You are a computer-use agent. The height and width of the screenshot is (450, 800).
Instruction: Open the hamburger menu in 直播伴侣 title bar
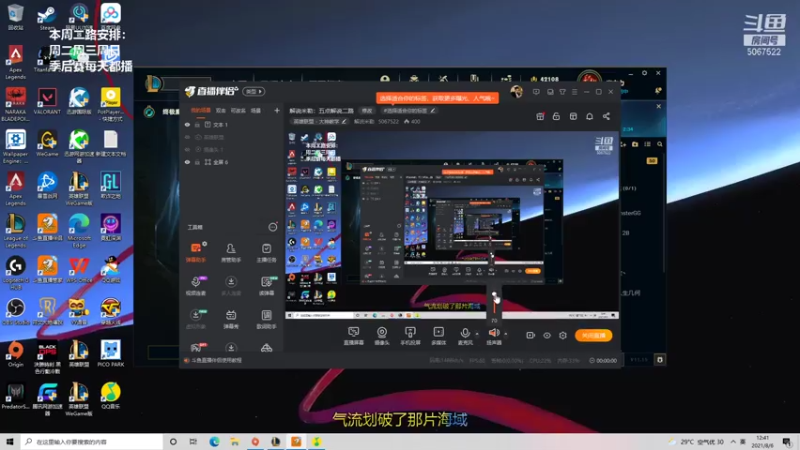[x=574, y=92]
